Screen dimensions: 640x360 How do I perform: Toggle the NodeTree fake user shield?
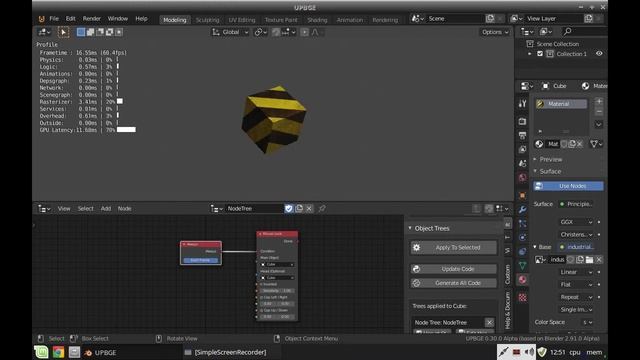(x=289, y=209)
